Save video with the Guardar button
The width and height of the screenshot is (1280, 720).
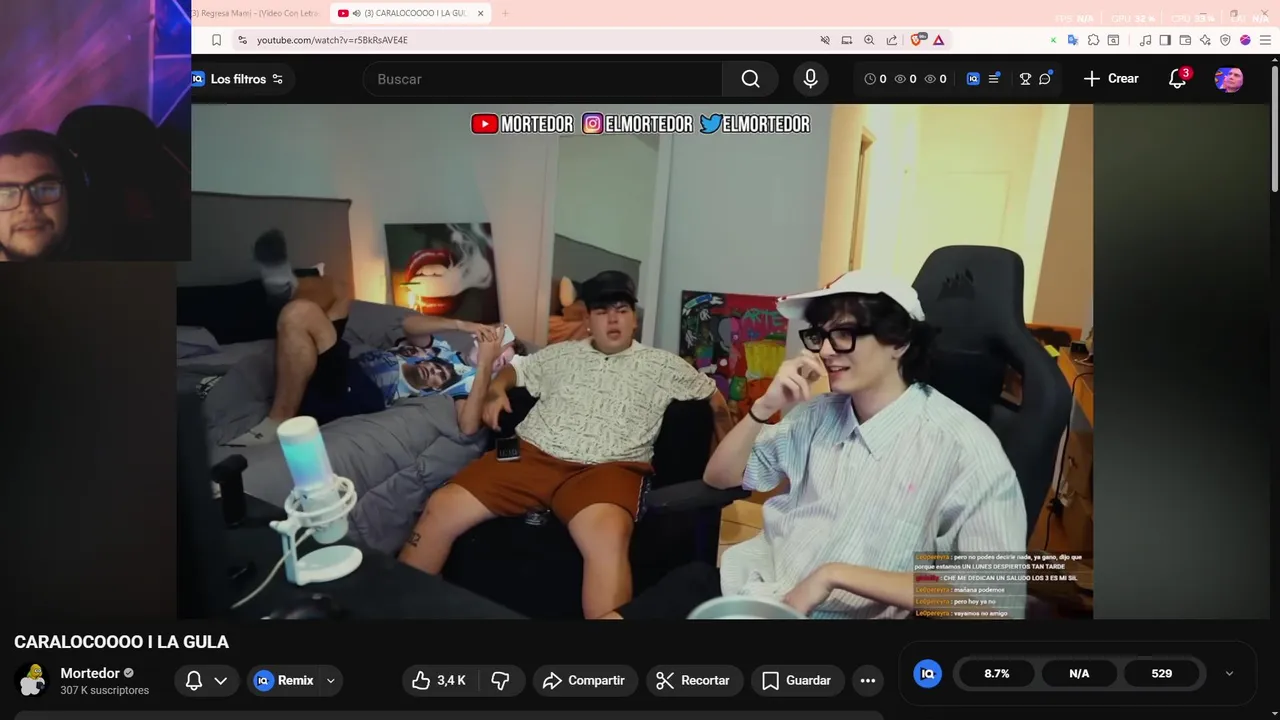click(x=797, y=680)
